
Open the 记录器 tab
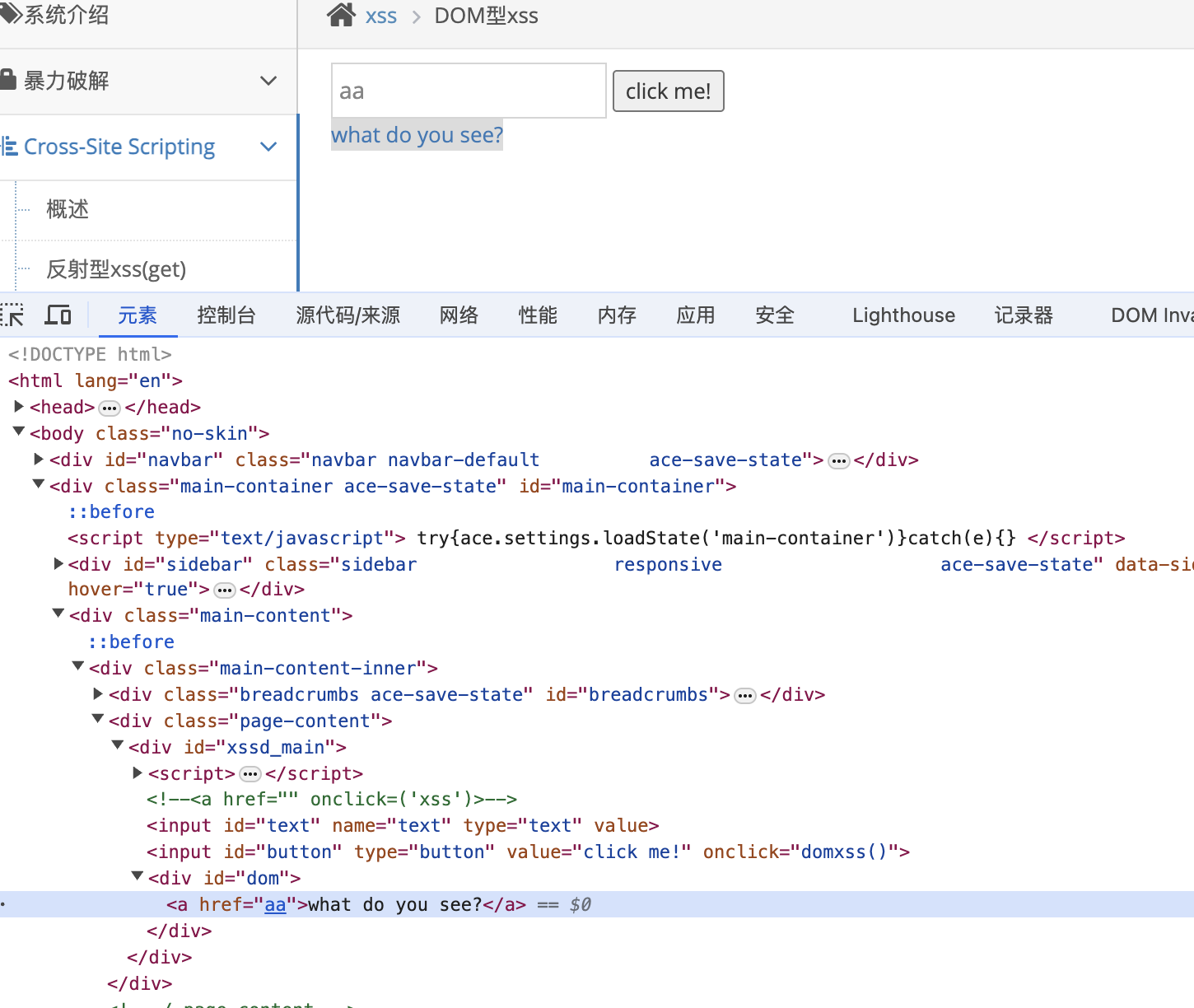[1024, 315]
